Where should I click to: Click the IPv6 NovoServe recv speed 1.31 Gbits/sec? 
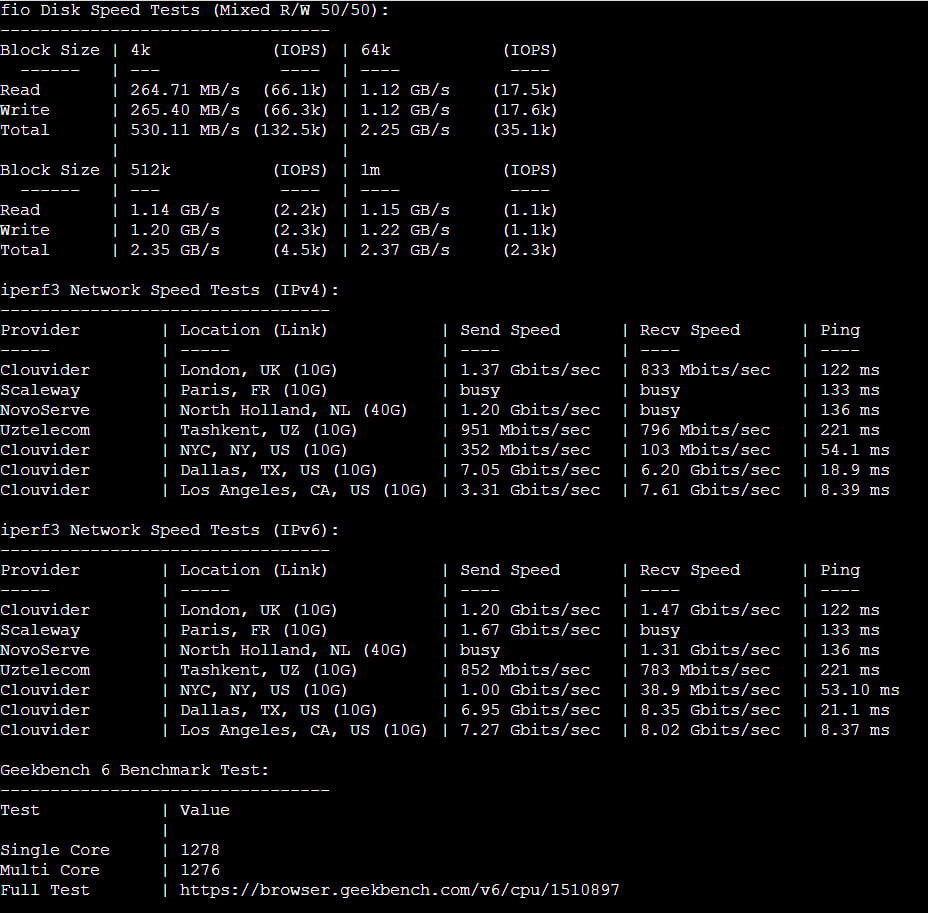click(x=710, y=650)
